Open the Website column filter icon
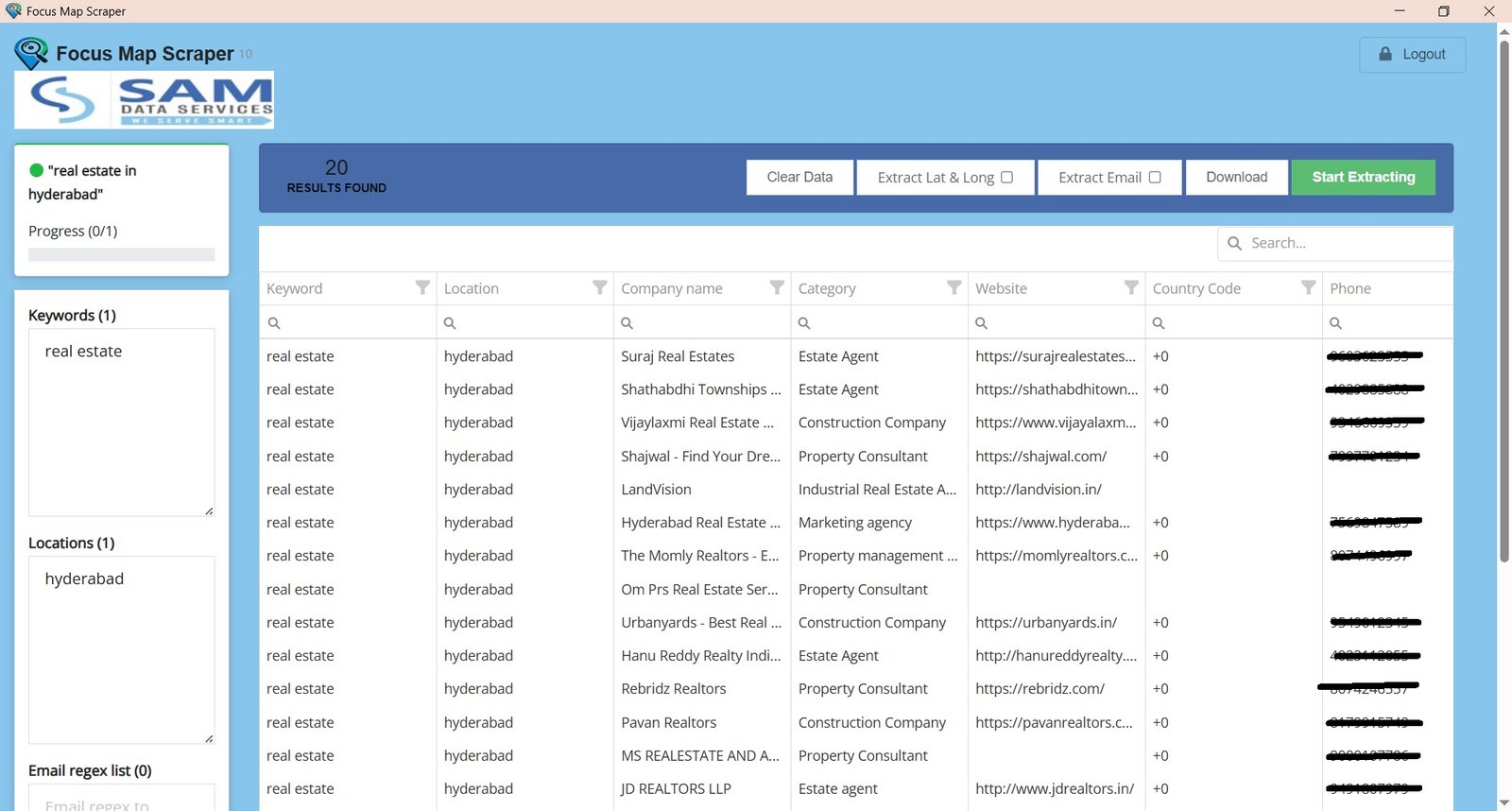1512x811 pixels. coord(1131,287)
